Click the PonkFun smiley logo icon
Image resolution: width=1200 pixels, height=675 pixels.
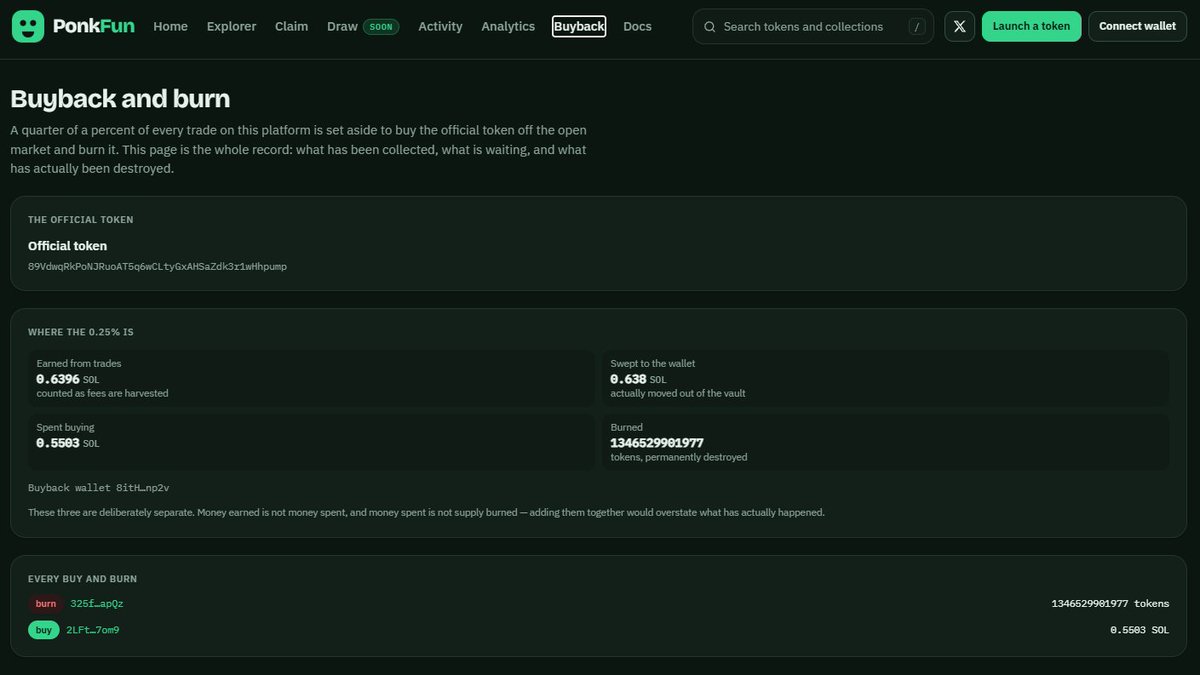coord(28,27)
